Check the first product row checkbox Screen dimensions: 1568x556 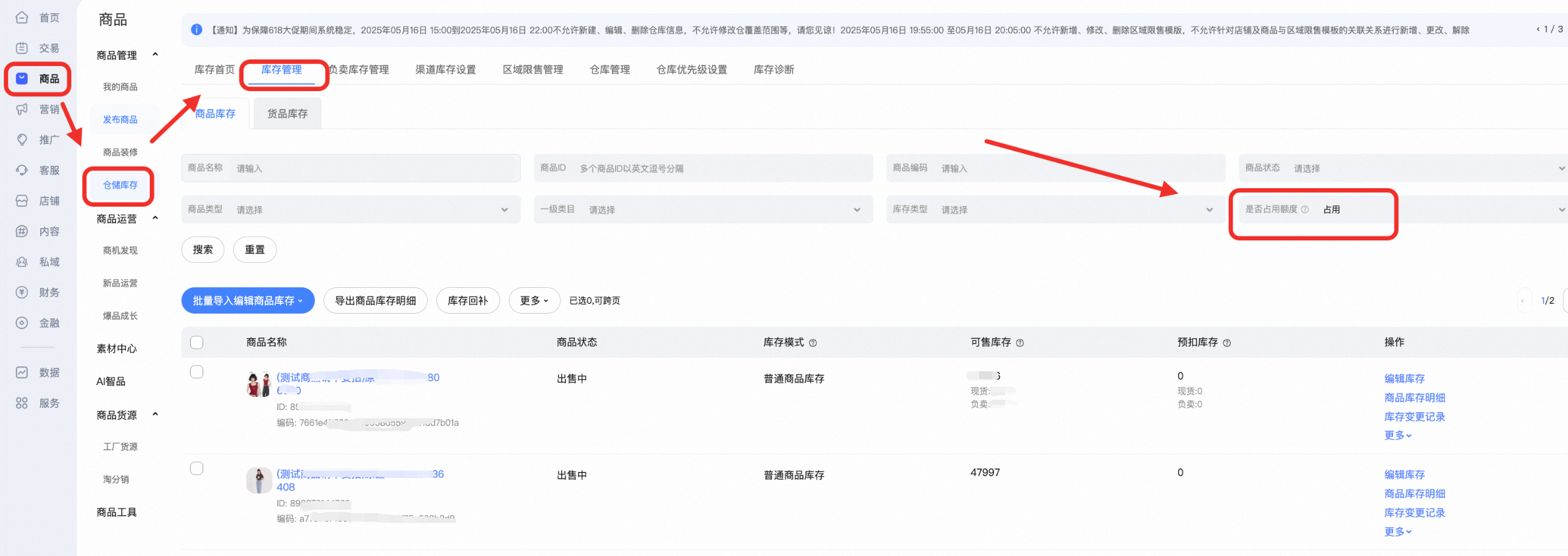[x=197, y=372]
